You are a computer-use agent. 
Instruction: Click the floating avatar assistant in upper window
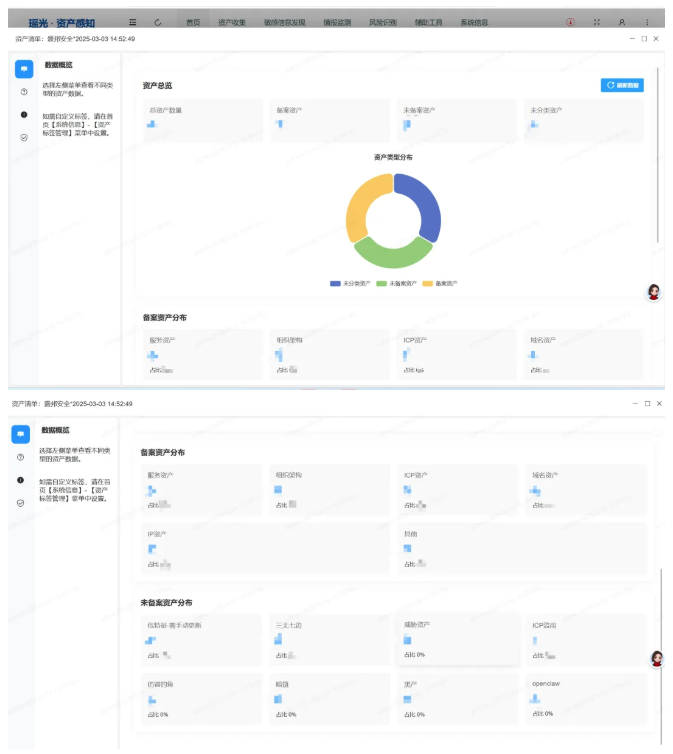[x=654, y=292]
